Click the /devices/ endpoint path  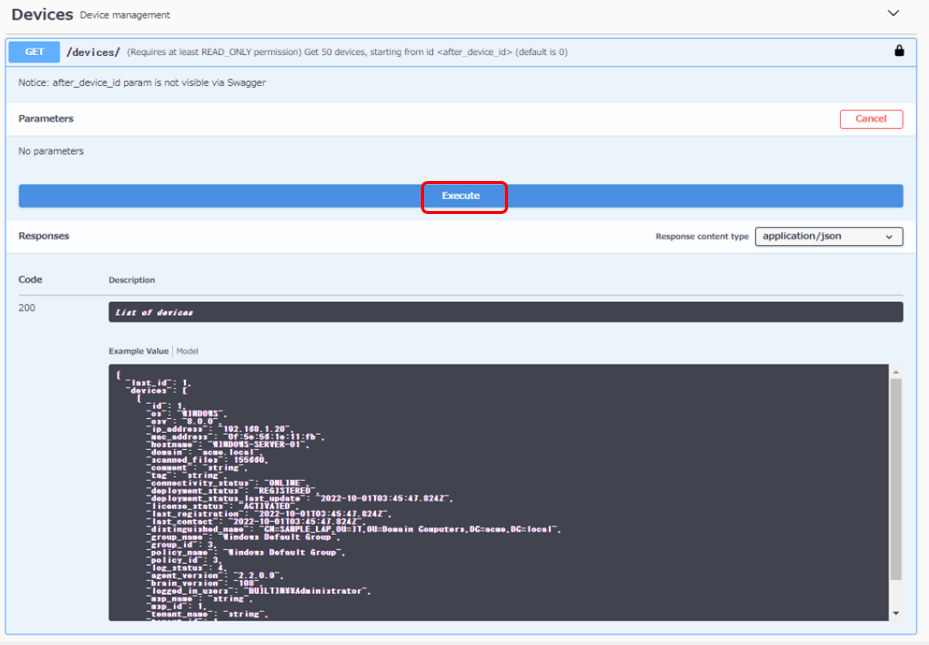click(x=93, y=51)
